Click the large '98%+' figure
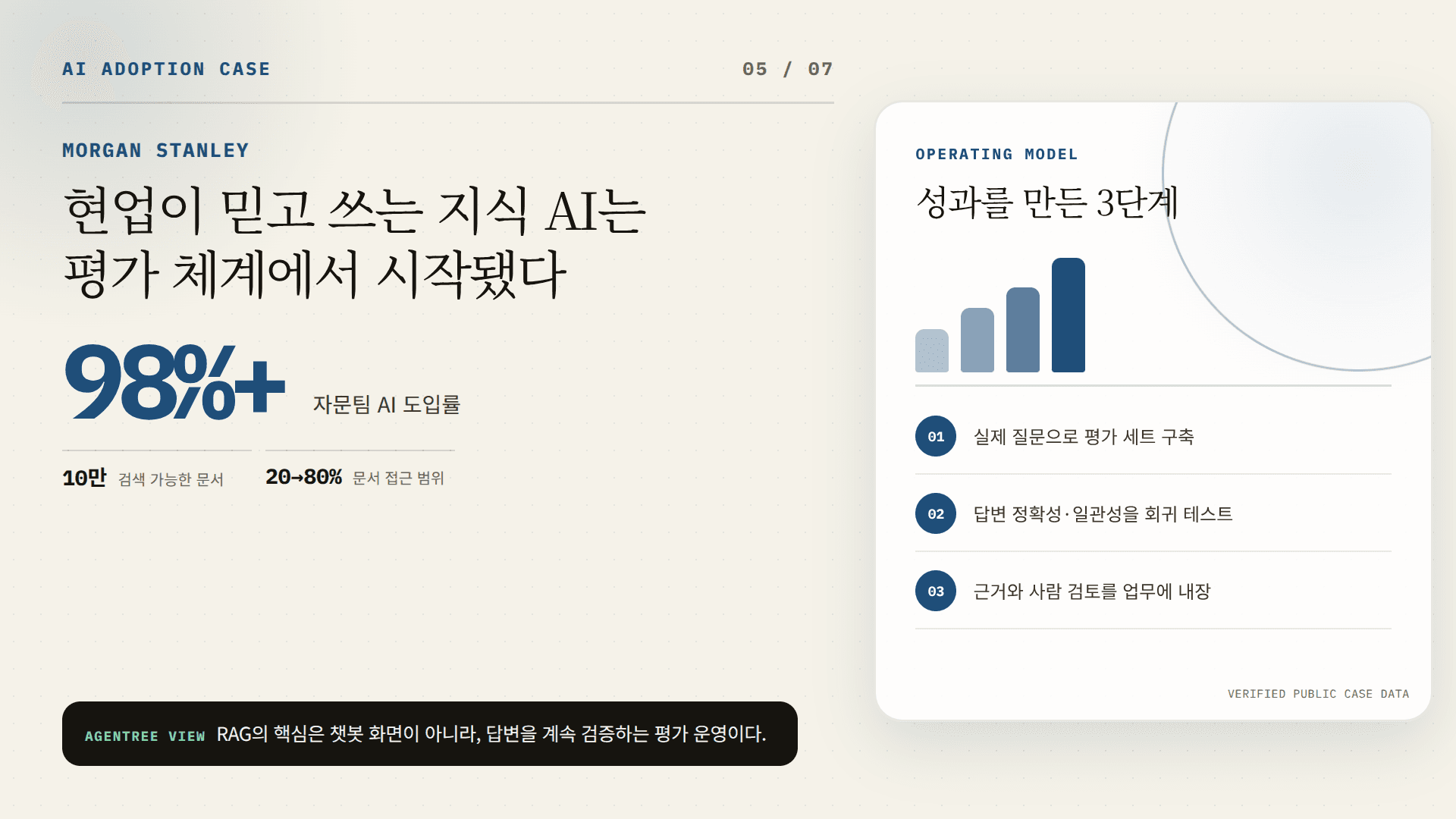Image resolution: width=1456 pixels, height=819 pixels. tap(175, 381)
